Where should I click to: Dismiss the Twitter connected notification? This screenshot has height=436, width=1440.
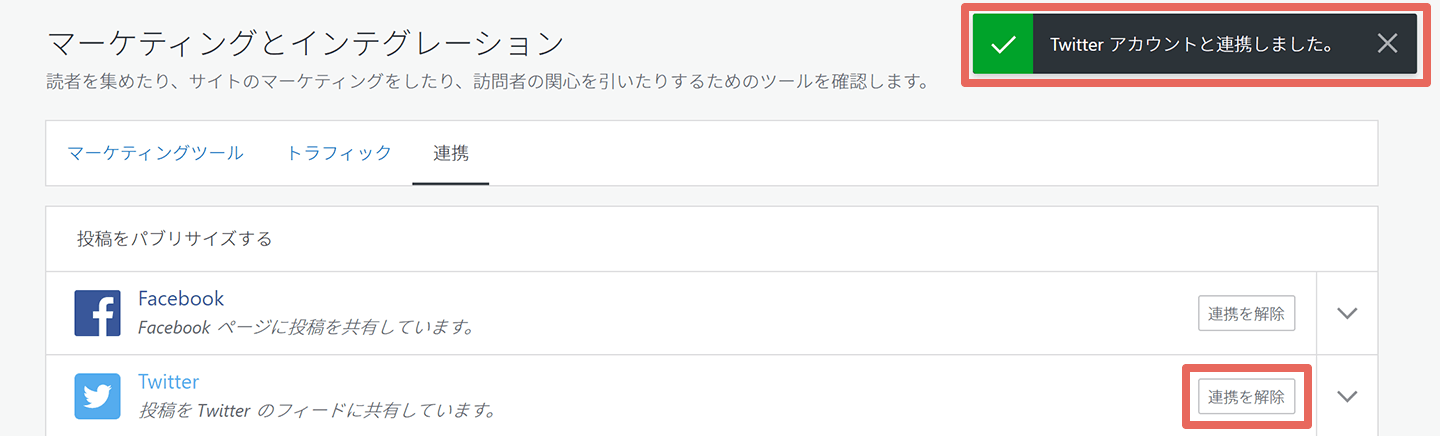tap(1387, 44)
